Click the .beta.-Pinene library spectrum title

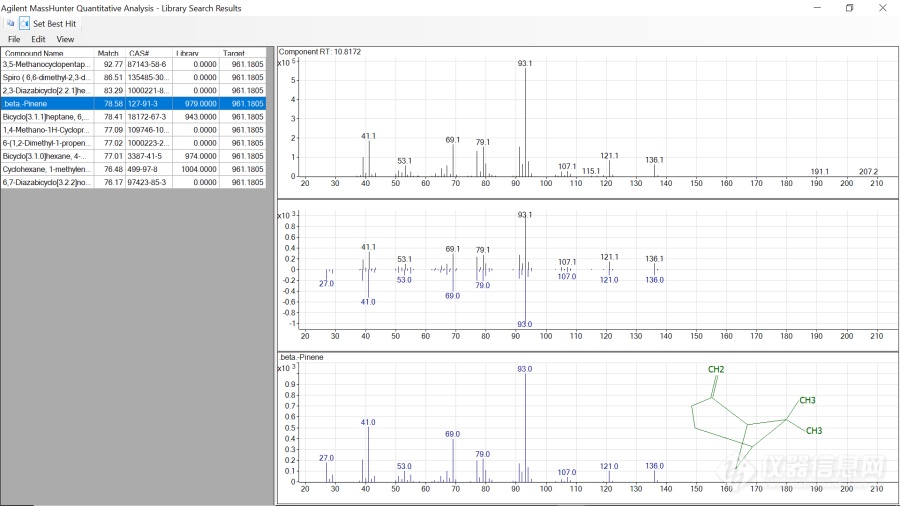click(x=301, y=357)
